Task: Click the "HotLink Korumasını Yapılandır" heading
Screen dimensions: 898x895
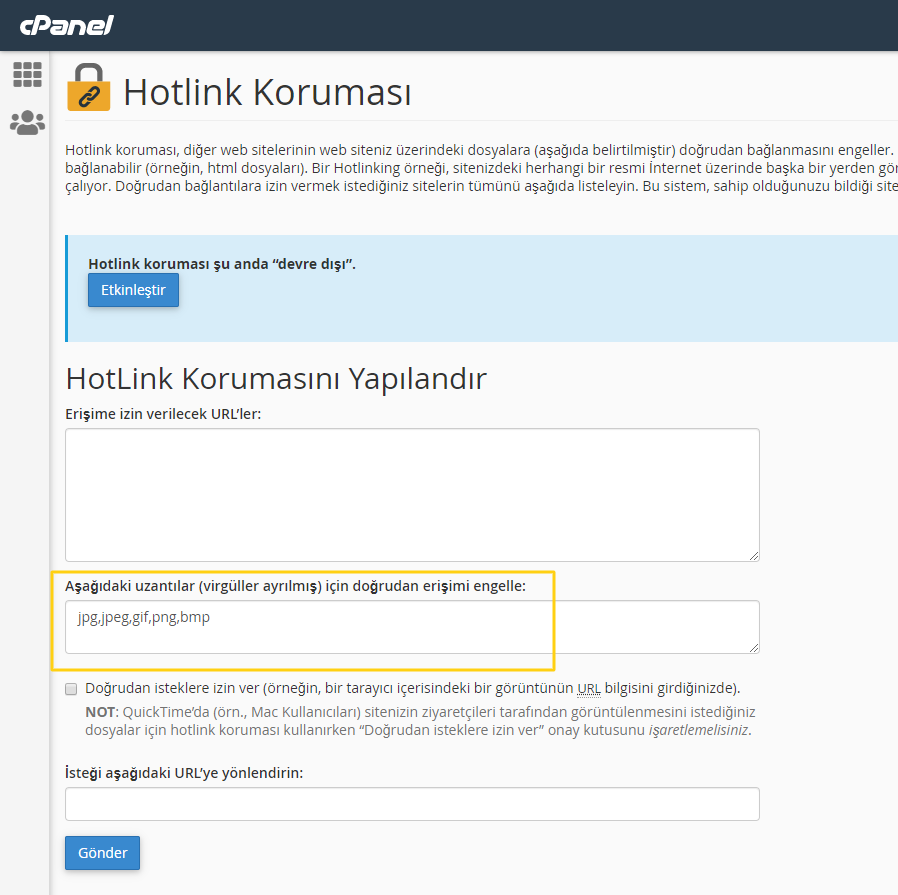Action: (x=275, y=379)
